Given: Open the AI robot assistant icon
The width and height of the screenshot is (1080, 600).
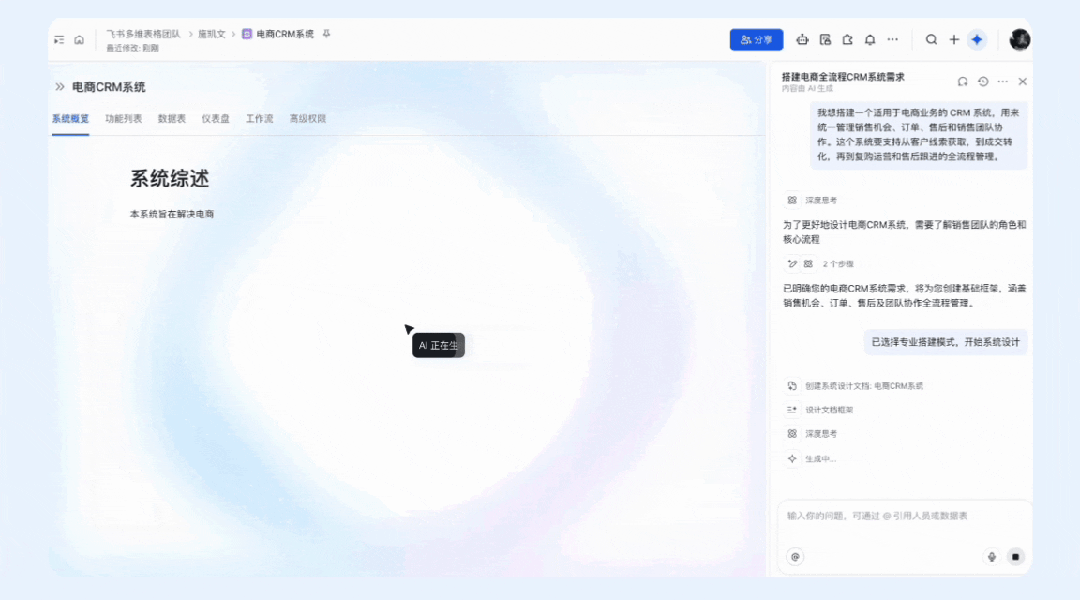Looking at the screenshot, I should tap(802, 40).
